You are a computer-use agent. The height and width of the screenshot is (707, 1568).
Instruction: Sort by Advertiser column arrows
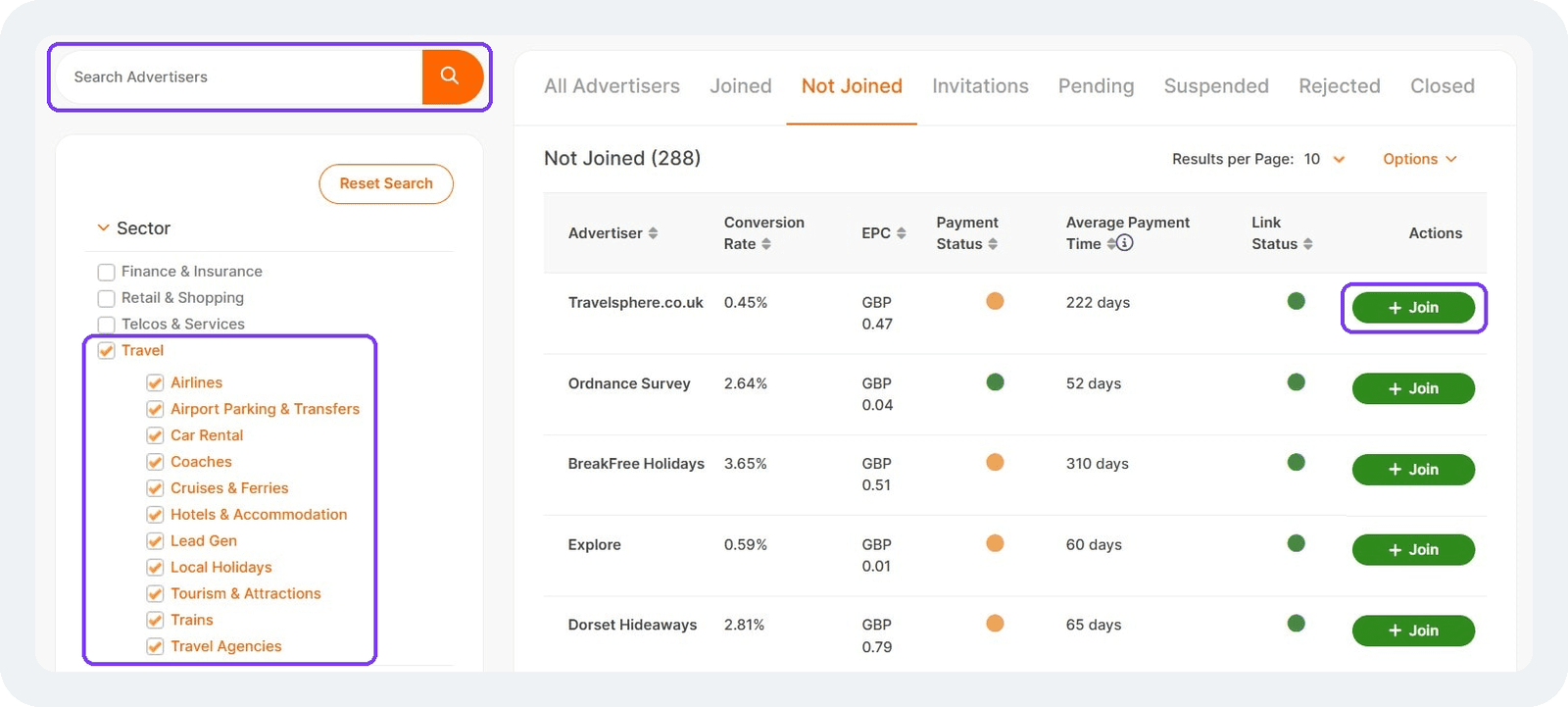653,233
